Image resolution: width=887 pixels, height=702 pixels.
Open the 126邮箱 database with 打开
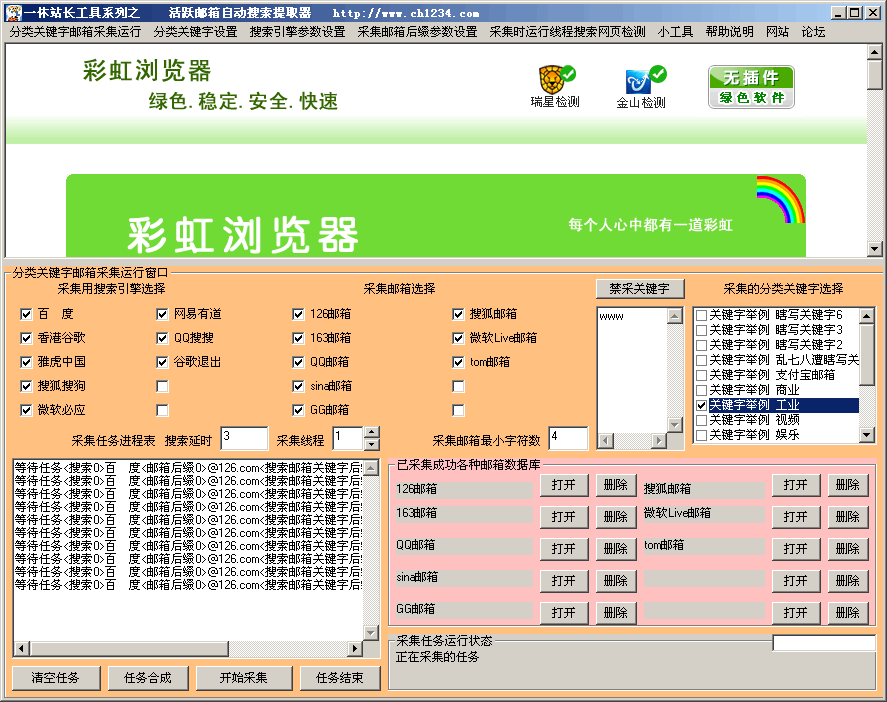(x=564, y=485)
